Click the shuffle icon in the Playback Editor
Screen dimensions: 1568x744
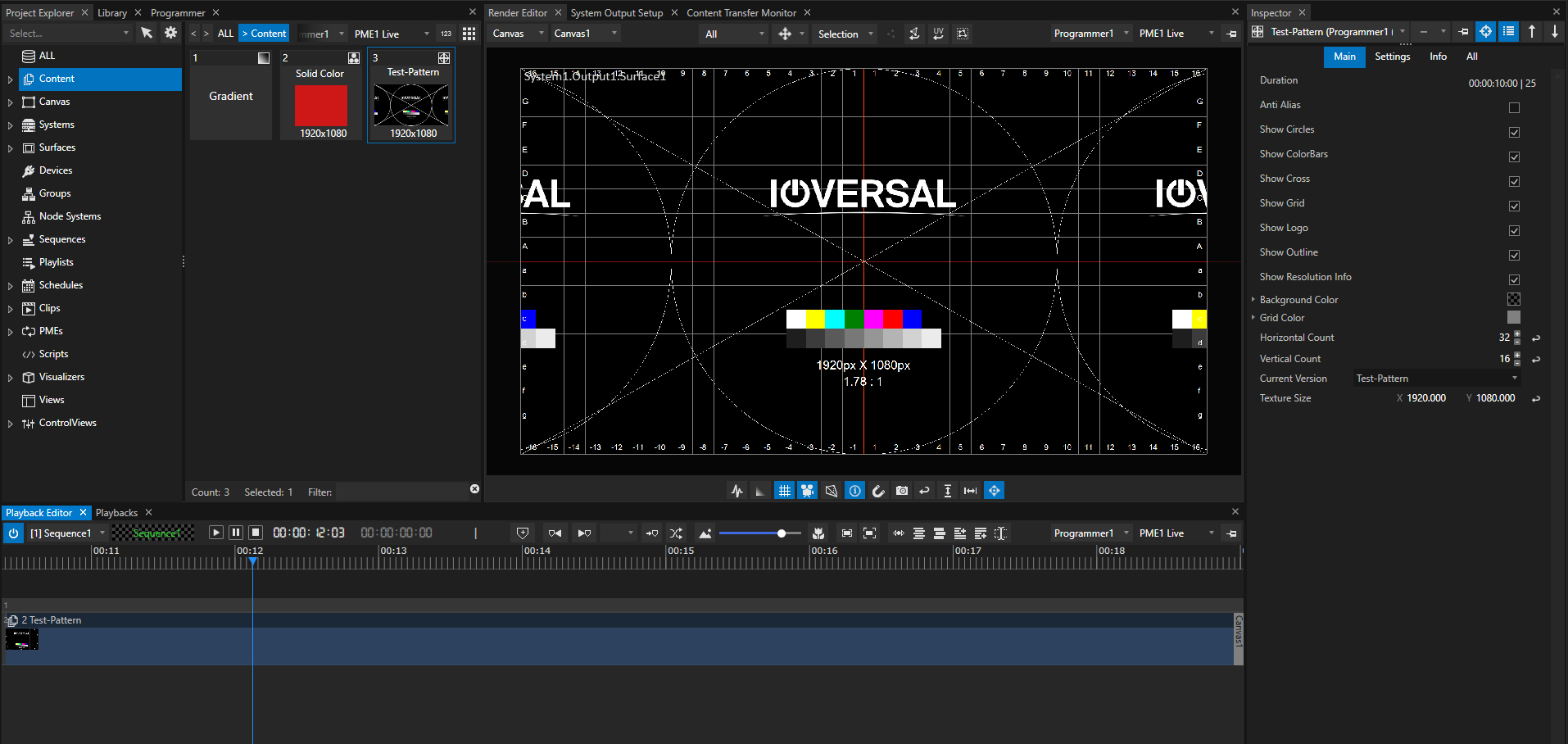[676, 533]
